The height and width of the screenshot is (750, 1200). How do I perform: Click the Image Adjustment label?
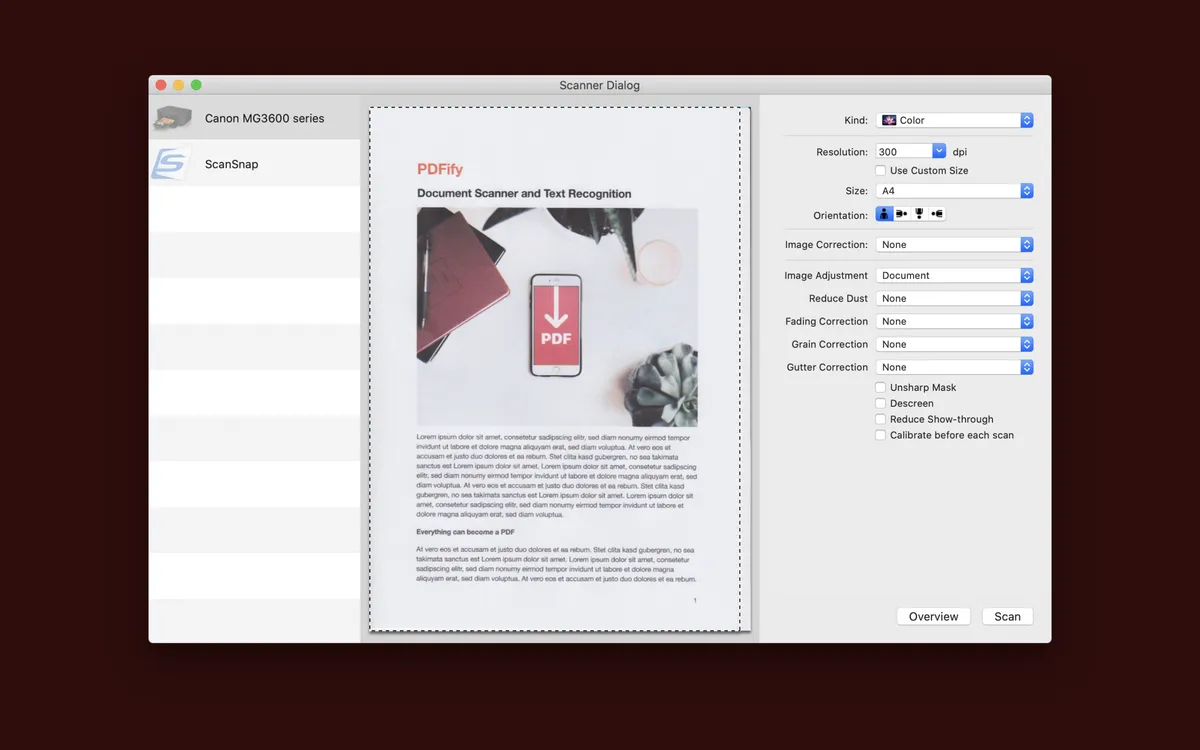click(x=827, y=276)
